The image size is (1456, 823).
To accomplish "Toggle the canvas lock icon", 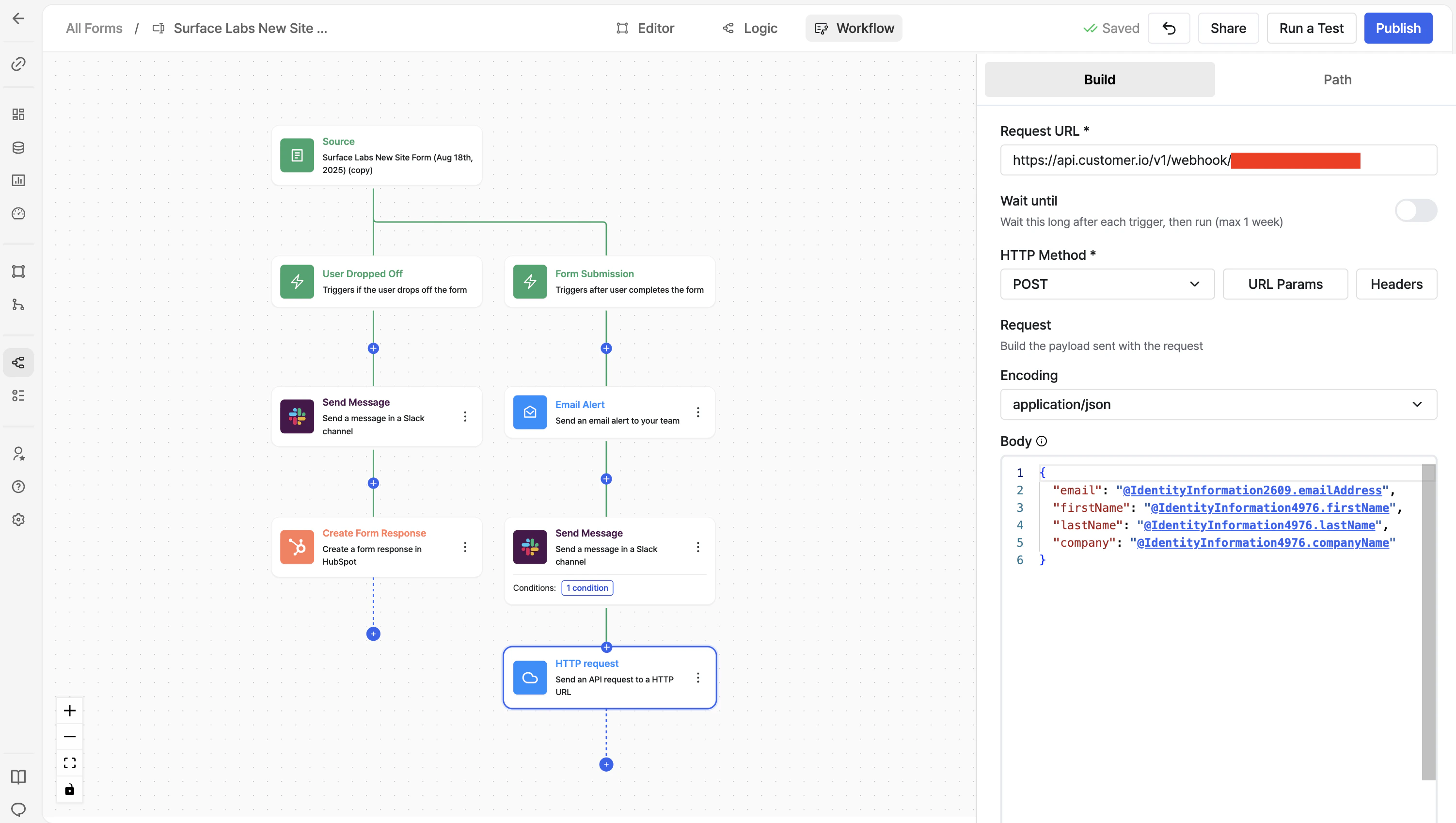I will [x=69, y=789].
